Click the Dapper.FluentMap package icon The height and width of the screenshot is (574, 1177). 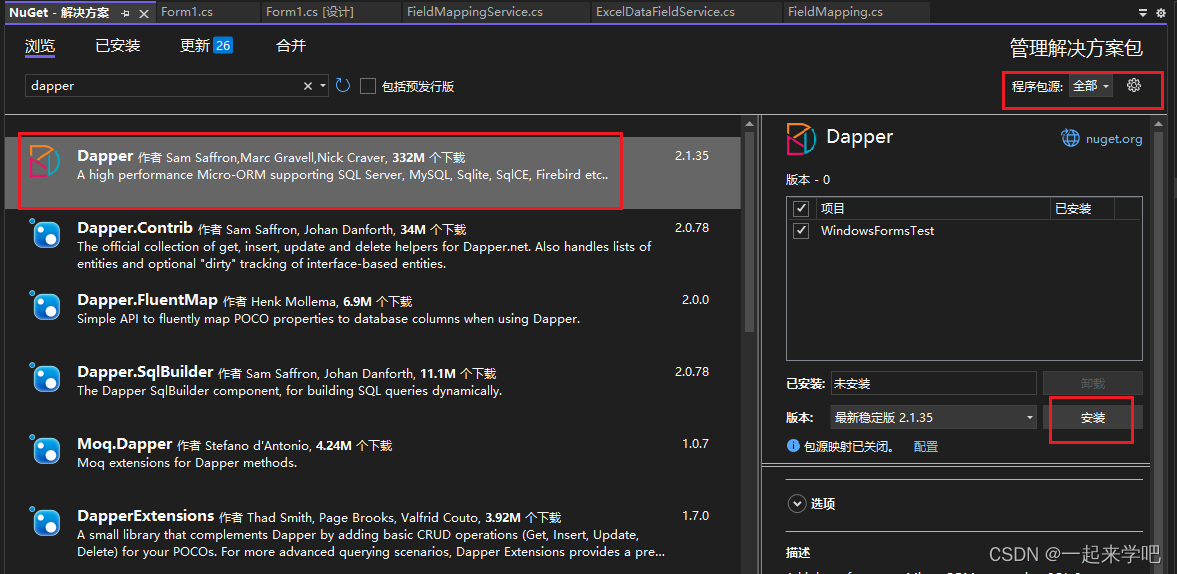pyautogui.click(x=47, y=306)
